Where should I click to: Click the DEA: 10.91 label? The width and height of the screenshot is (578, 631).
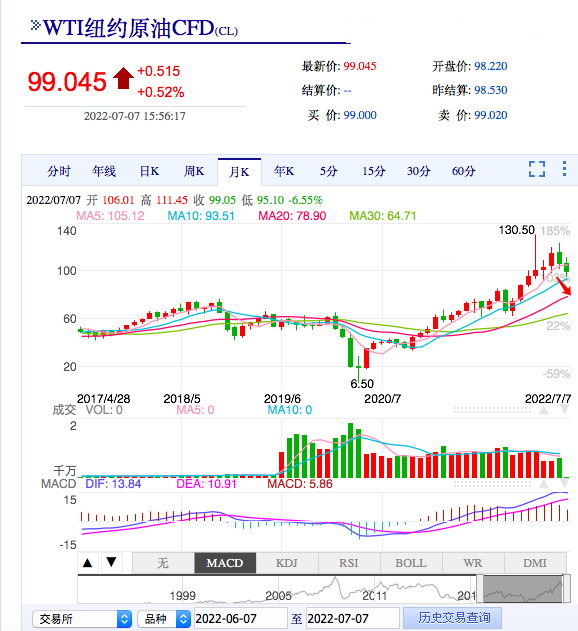(x=206, y=484)
